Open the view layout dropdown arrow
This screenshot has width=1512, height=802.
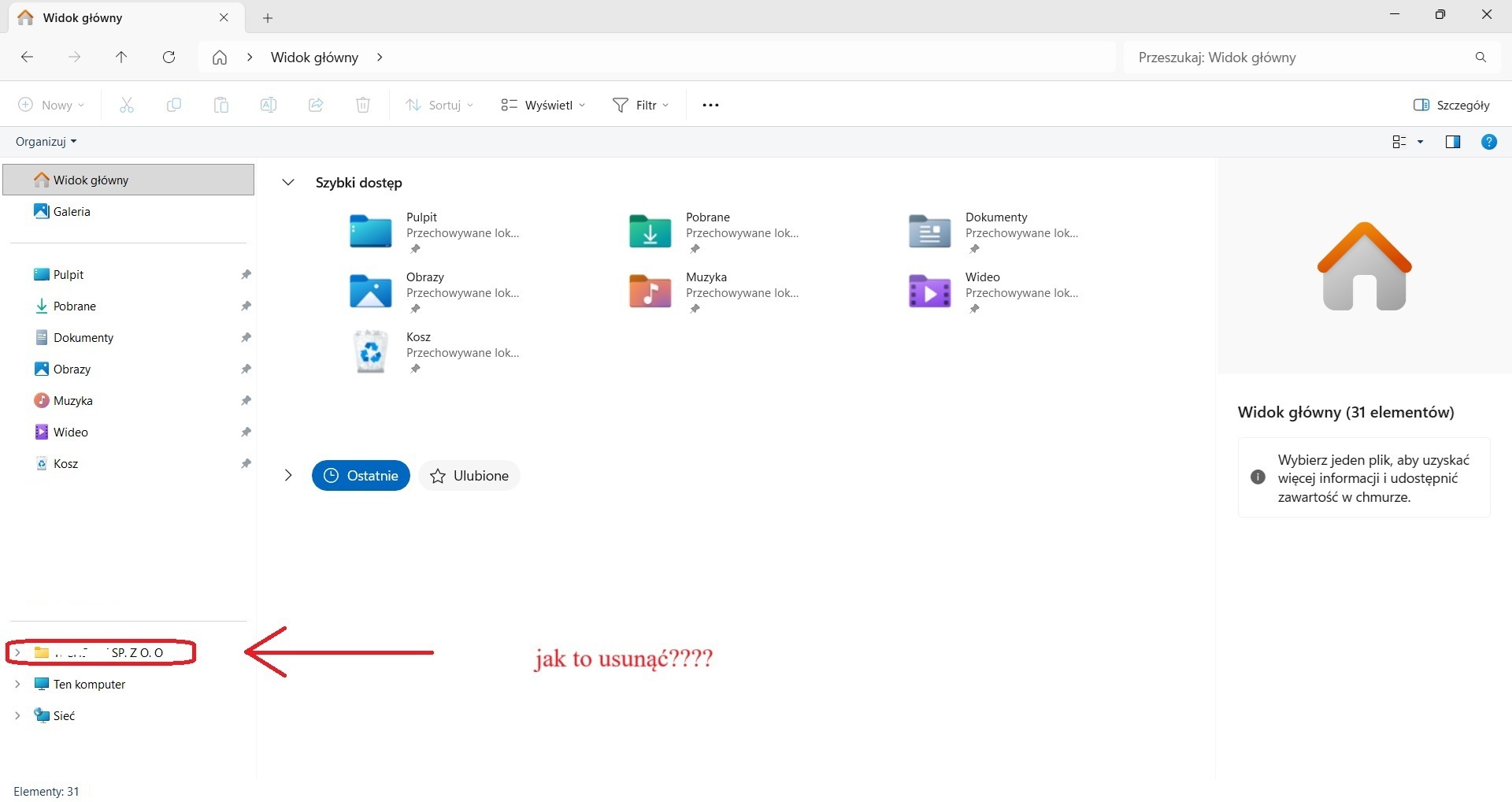click(x=1421, y=142)
